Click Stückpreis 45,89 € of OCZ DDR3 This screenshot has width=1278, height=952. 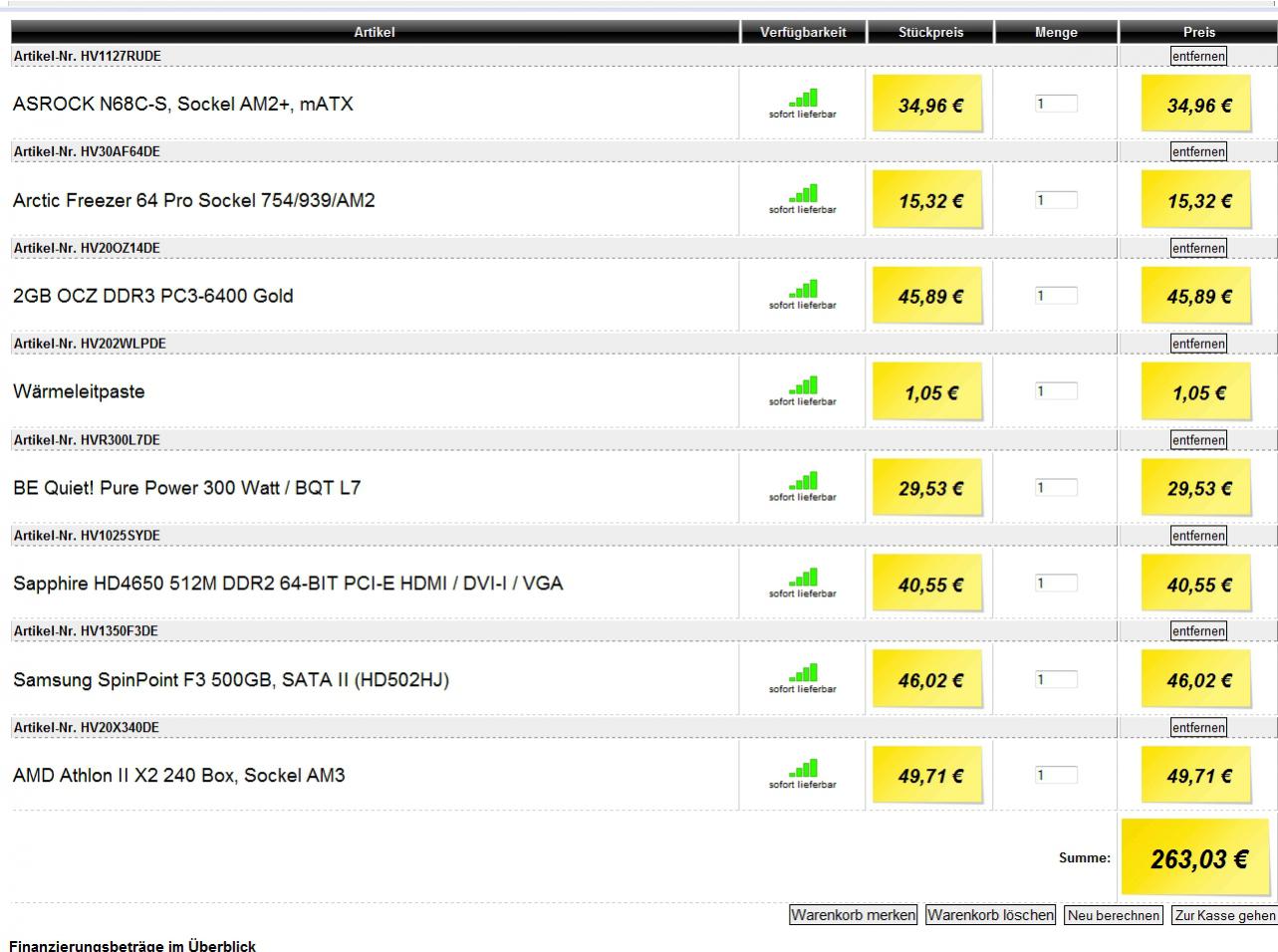pyautogui.click(x=930, y=296)
